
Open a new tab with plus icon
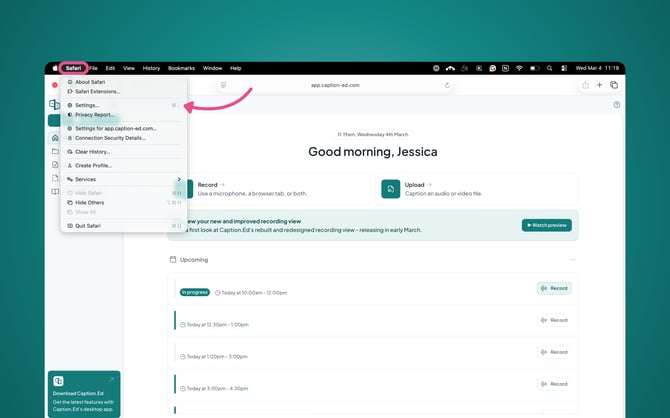[x=600, y=85]
